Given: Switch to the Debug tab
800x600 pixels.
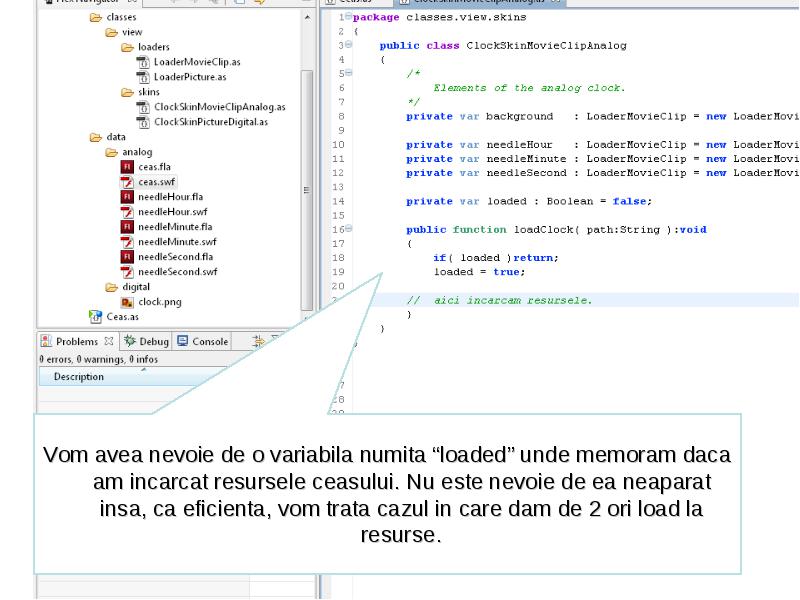Looking at the screenshot, I should (x=147, y=341).
